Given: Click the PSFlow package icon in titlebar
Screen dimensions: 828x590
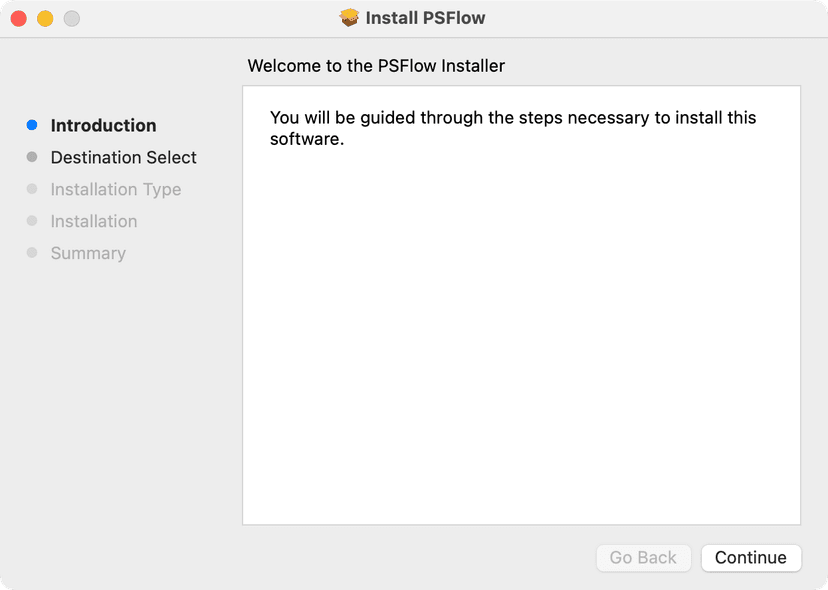Looking at the screenshot, I should (x=349, y=17).
